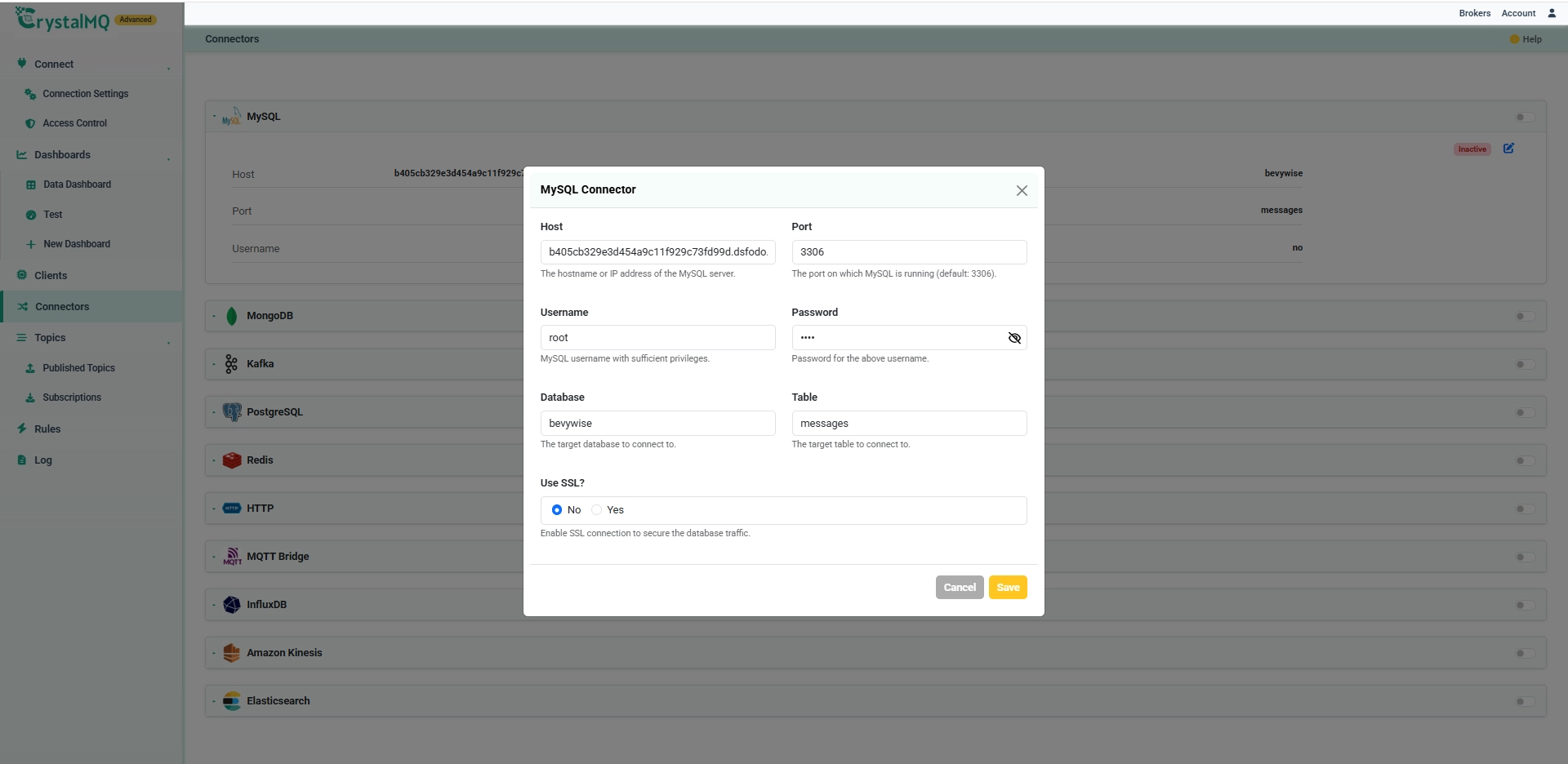Open Published Topics in sidebar
1568x764 pixels.
pyautogui.click(x=79, y=368)
